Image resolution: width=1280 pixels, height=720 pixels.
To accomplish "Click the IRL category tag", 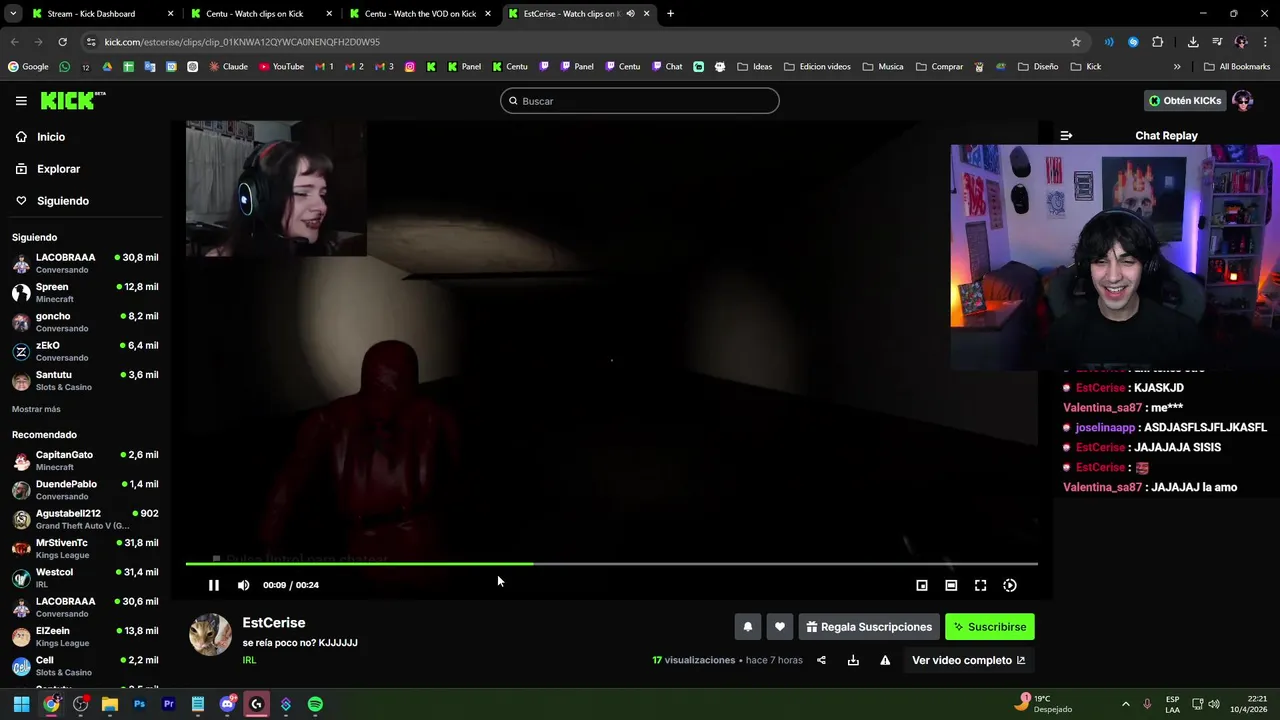I will (x=249, y=660).
